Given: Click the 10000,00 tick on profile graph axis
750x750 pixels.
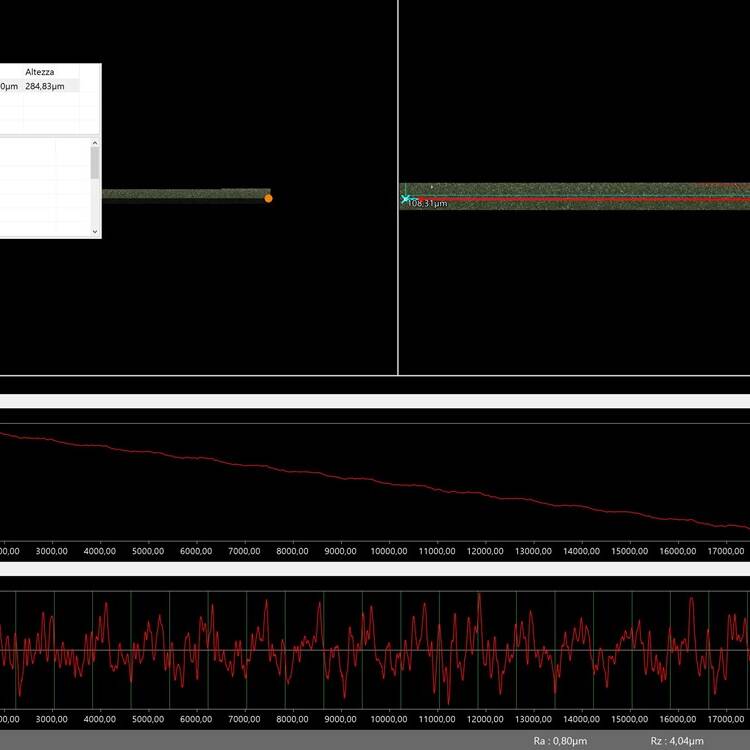Looking at the screenshot, I should pos(388,551).
